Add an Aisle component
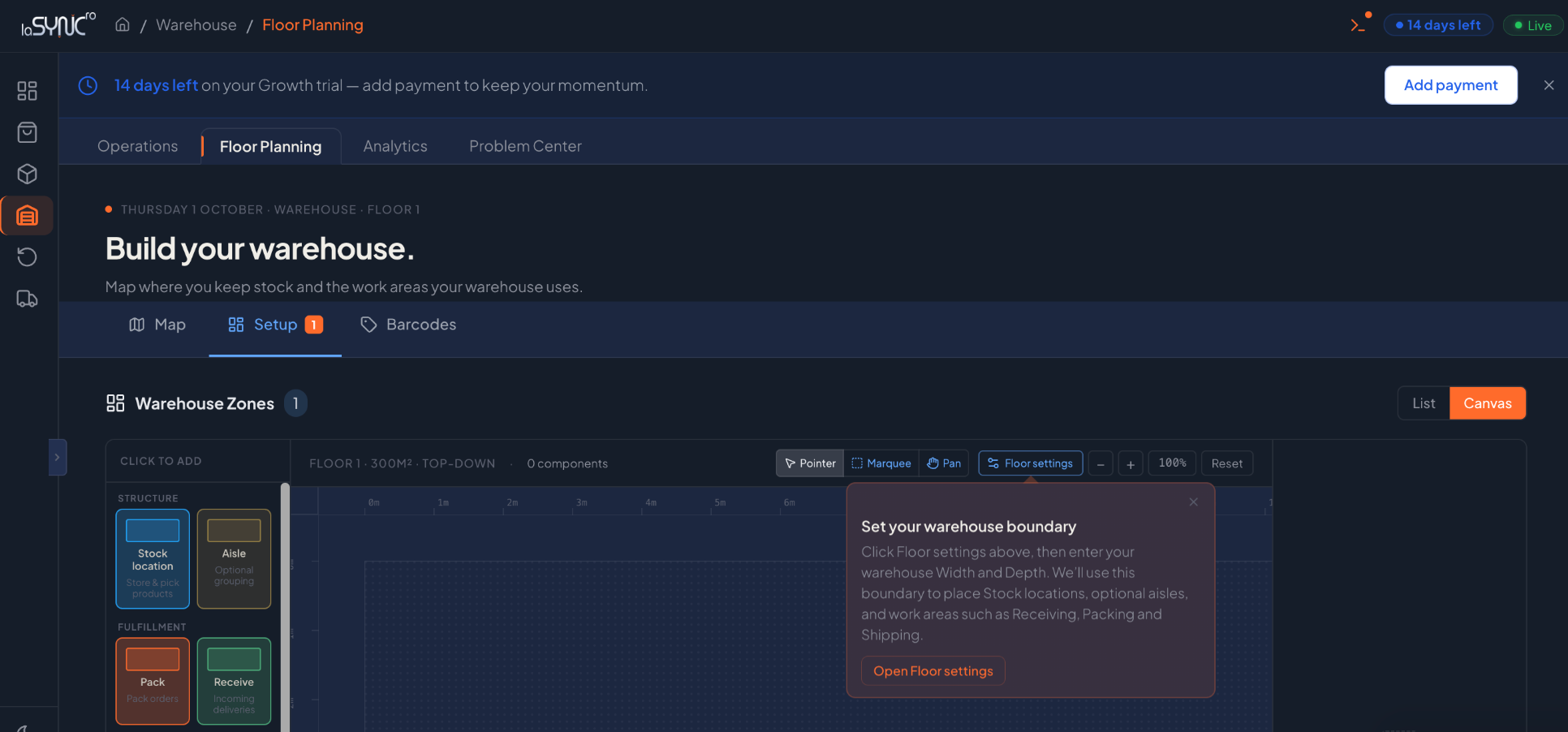This screenshot has height=732, width=1568. click(x=234, y=558)
